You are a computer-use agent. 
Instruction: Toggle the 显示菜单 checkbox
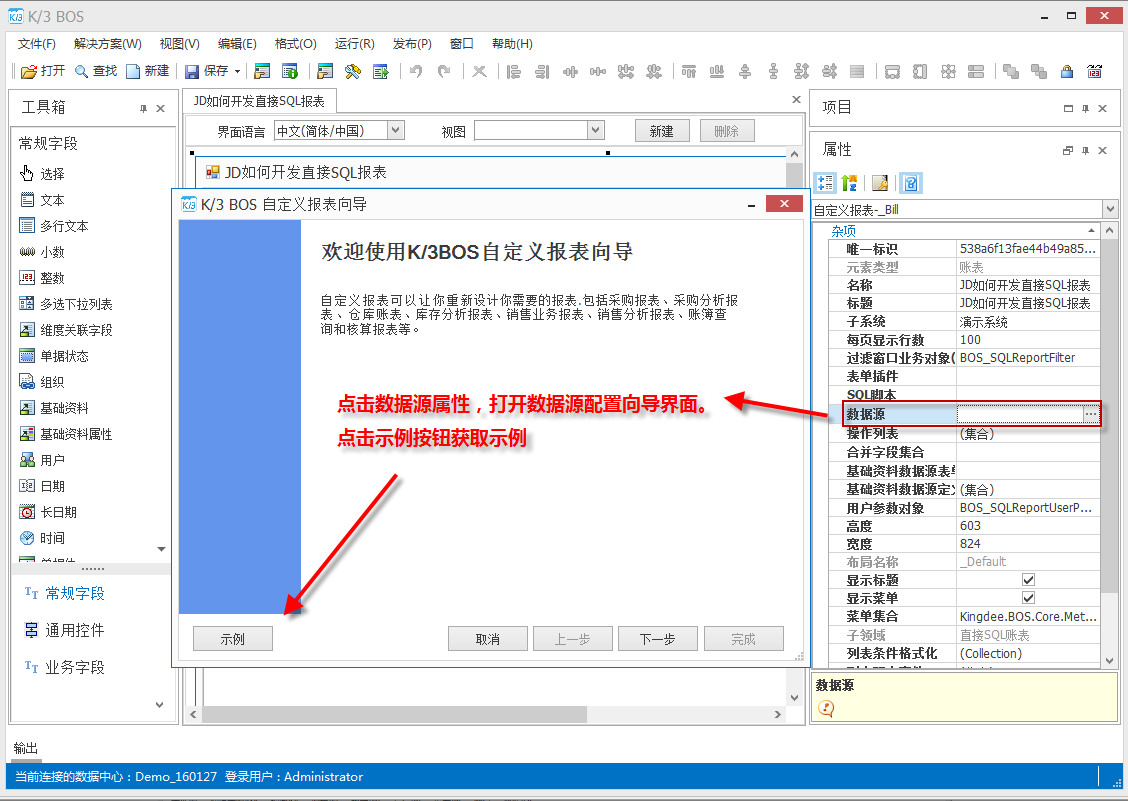[x=1028, y=597]
